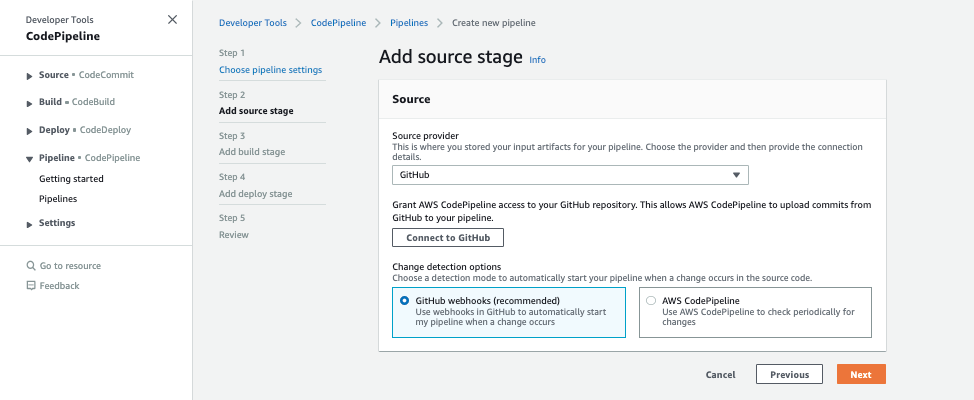This screenshot has height=400, width=974.
Task: Expand the Build CodeBuild section
Action: click(x=29, y=103)
